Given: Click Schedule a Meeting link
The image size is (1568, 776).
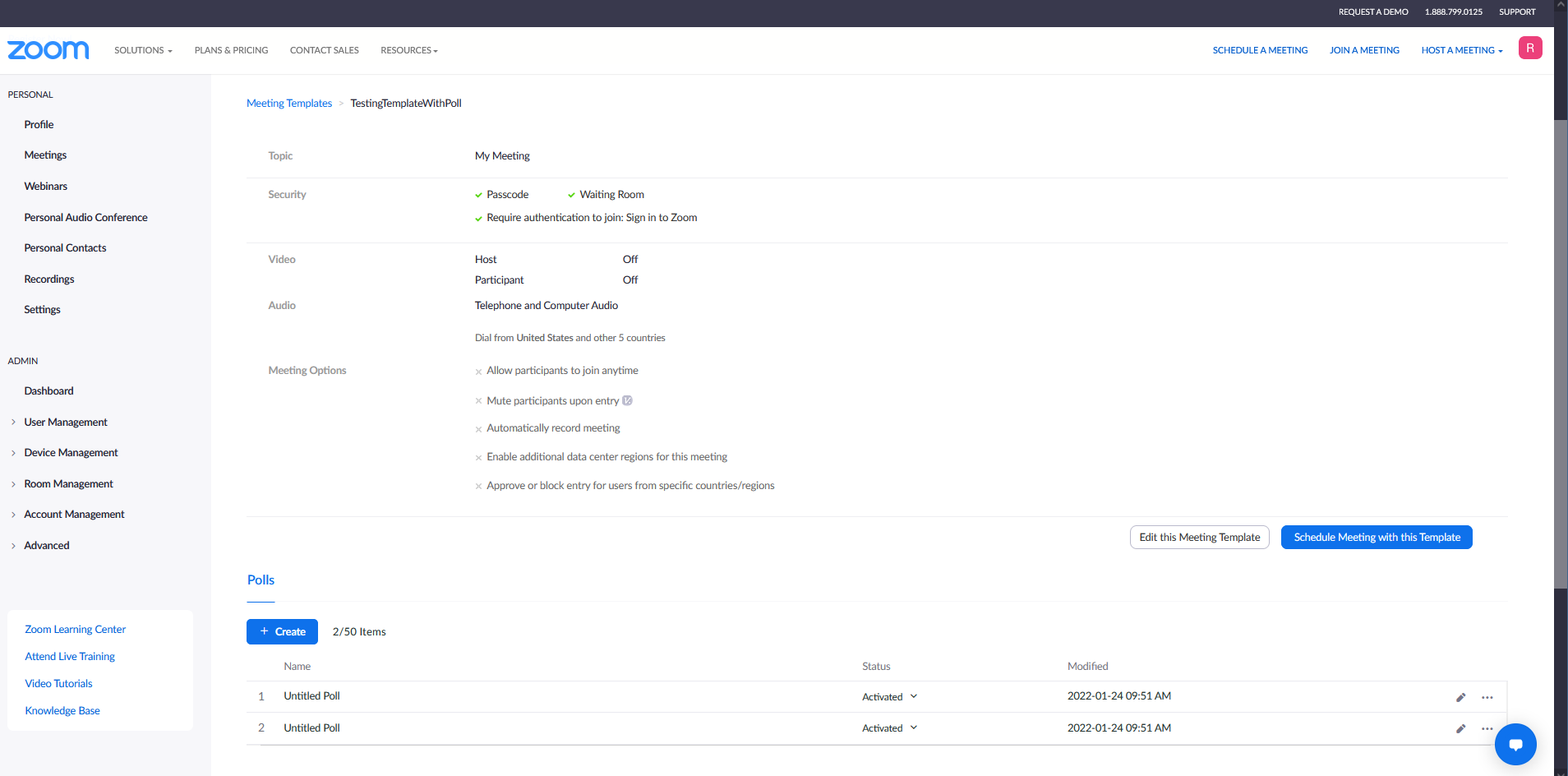Looking at the screenshot, I should point(1260,50).
